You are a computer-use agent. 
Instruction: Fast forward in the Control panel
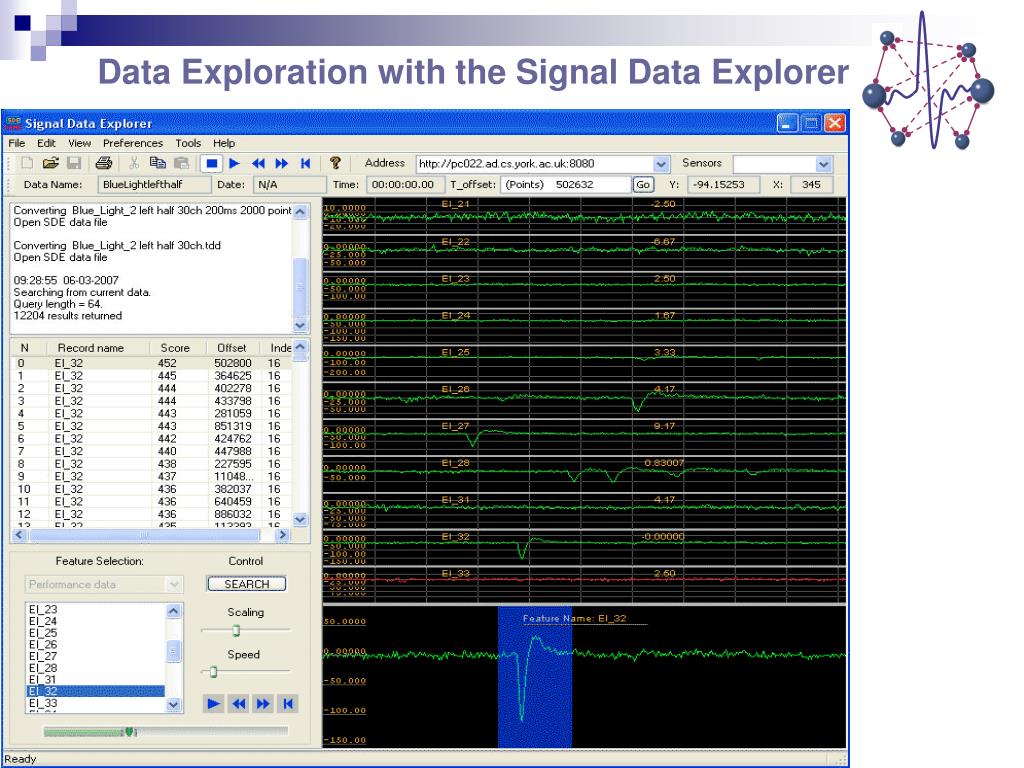(263, 703)
